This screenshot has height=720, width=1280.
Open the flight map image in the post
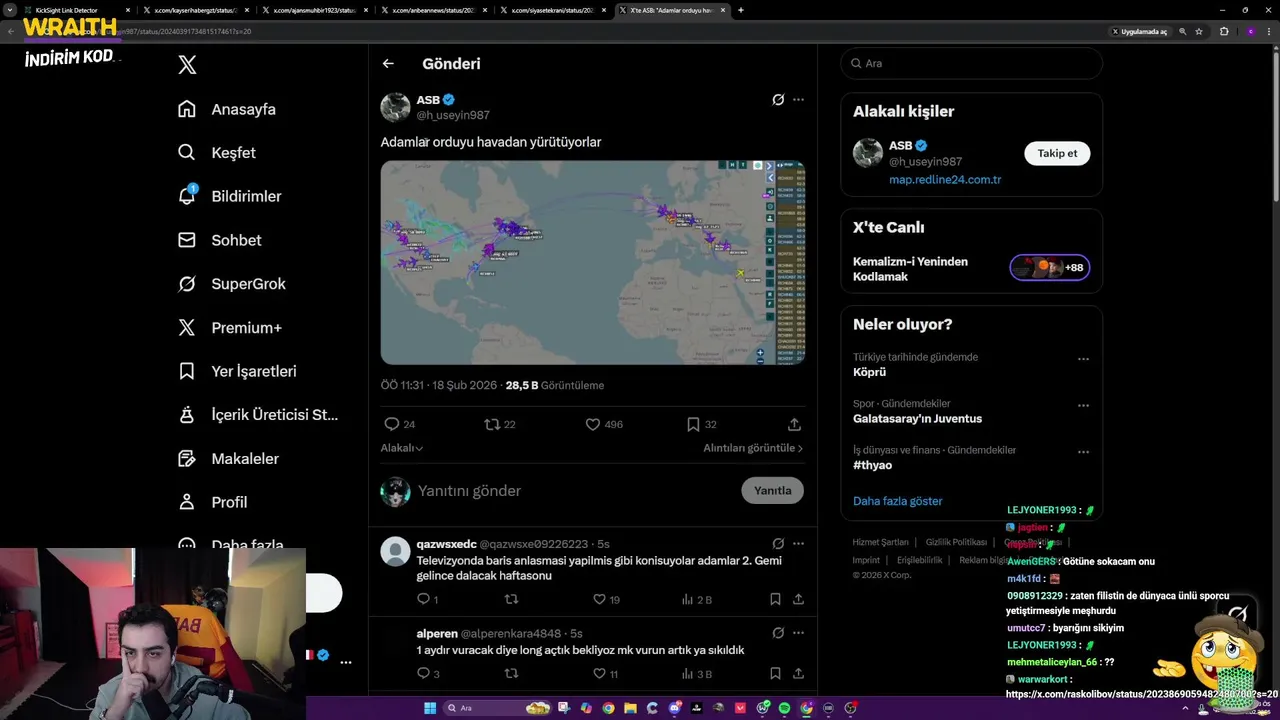[x=593, y=262]
